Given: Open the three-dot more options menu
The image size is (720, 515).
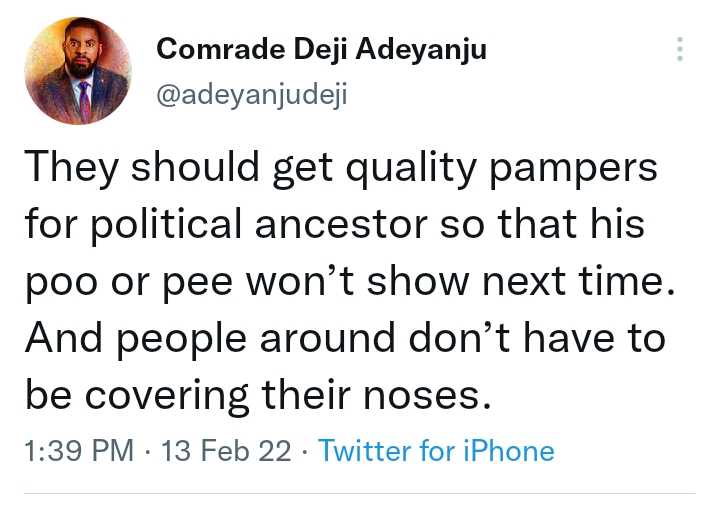Looking at the screenshot, I should coord(681,49).
